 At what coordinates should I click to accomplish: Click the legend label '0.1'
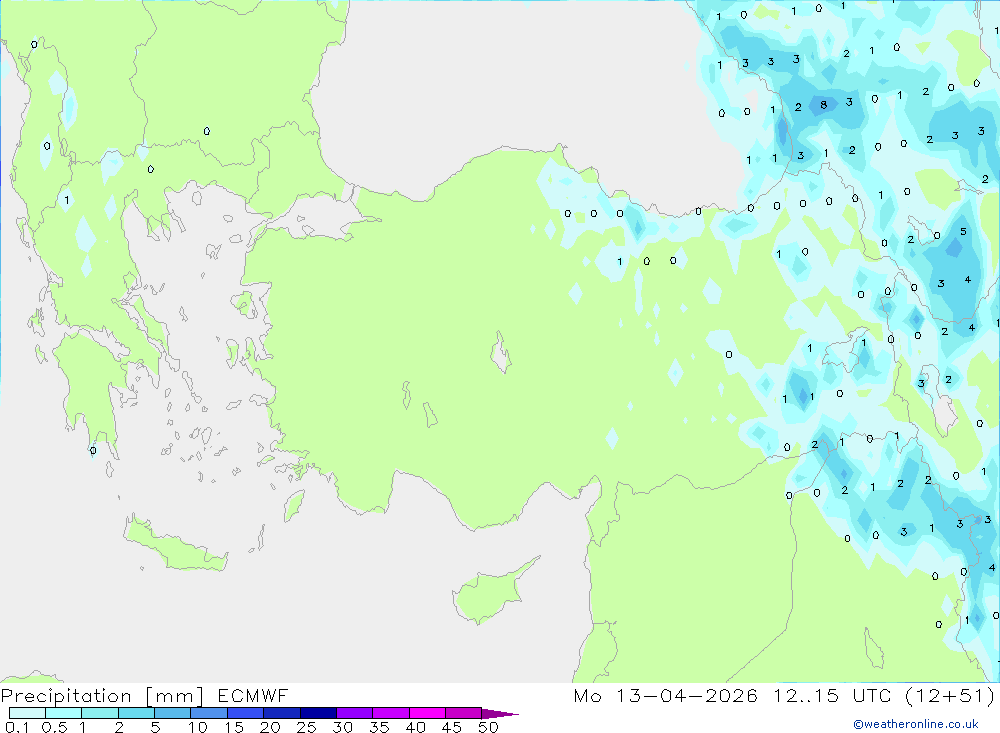[17, 727]
